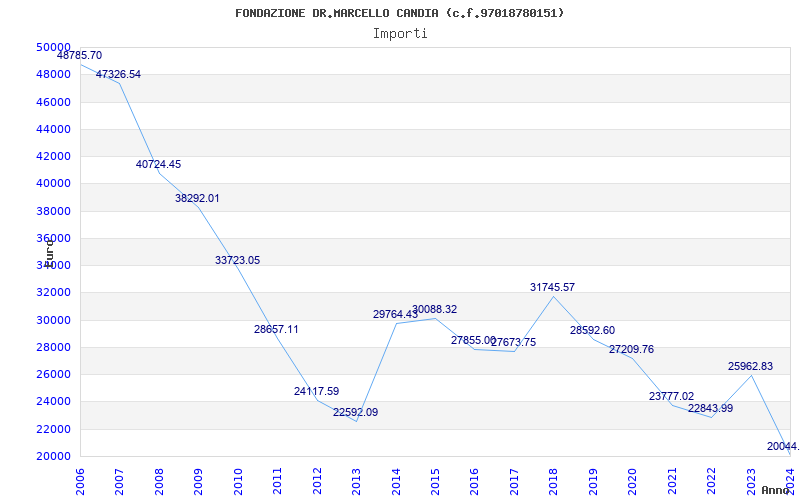Click data label 23777.02
Image resolution: width=800 pixels, height=500 pixels.
(671, 396)
